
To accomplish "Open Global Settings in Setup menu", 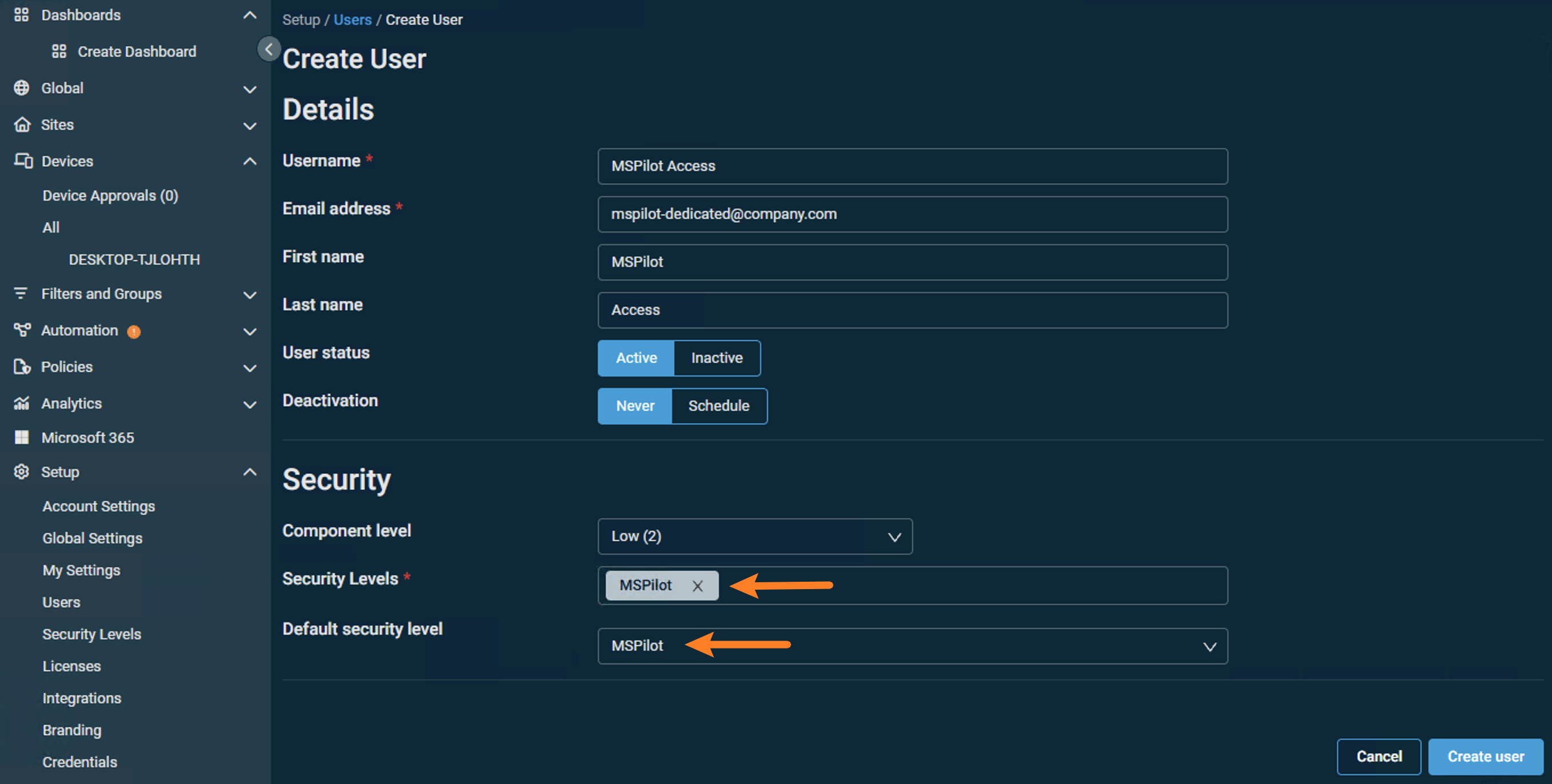I will [92, 538].
